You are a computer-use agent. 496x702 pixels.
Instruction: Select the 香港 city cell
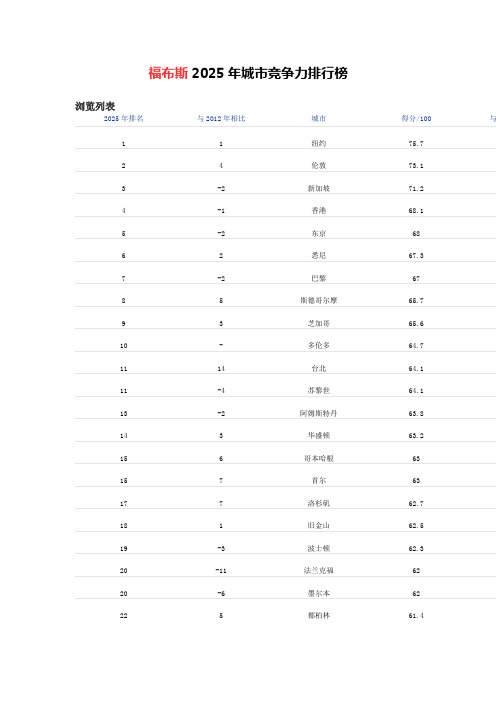(319, 210)
